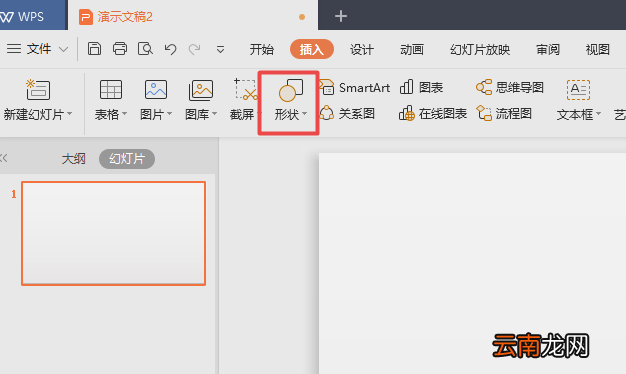
Task: Click the 流程图 flowchart button
Action: tap(504, 114)
